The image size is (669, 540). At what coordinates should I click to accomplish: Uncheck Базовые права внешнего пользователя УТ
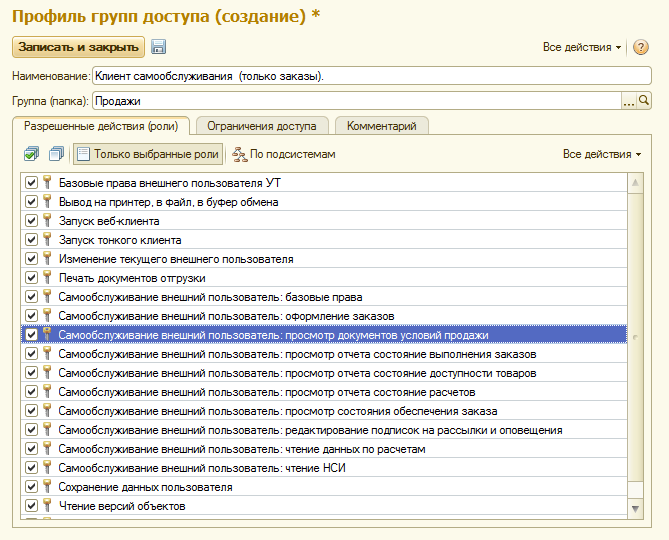pyautogui.click(x=31, y=183)
